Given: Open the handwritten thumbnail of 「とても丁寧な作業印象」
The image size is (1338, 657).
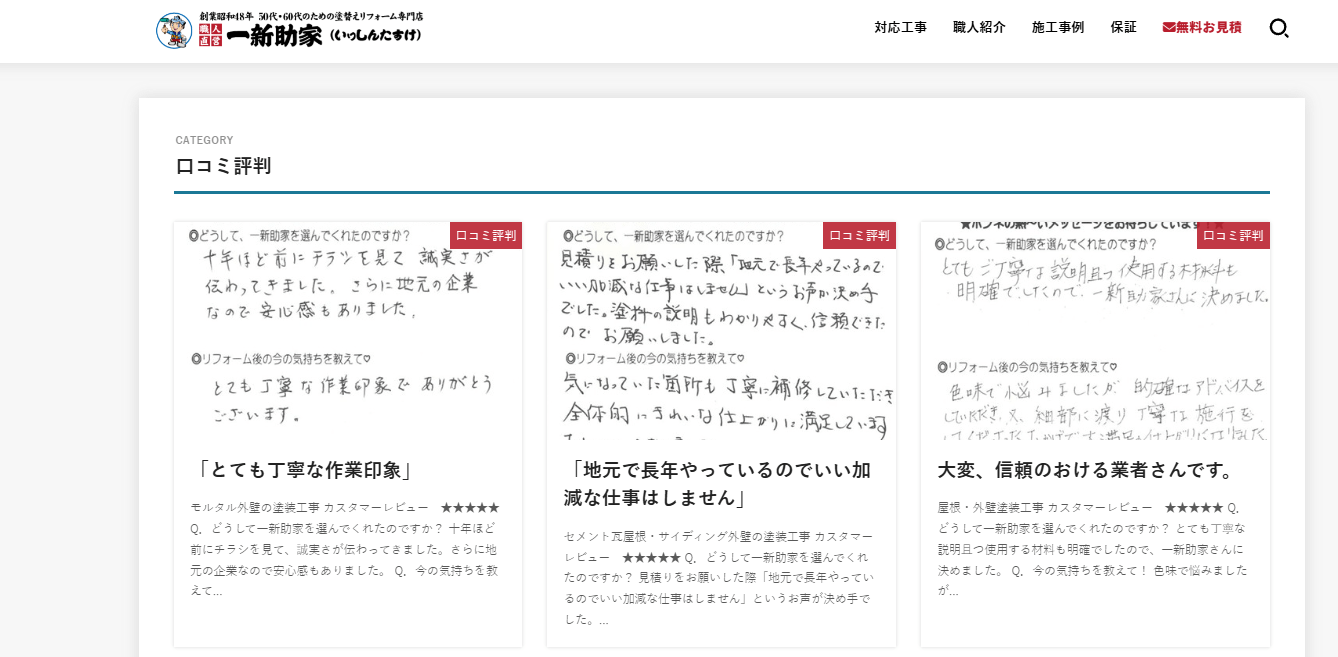Looking at the screenshot, I should coord(348,332).
